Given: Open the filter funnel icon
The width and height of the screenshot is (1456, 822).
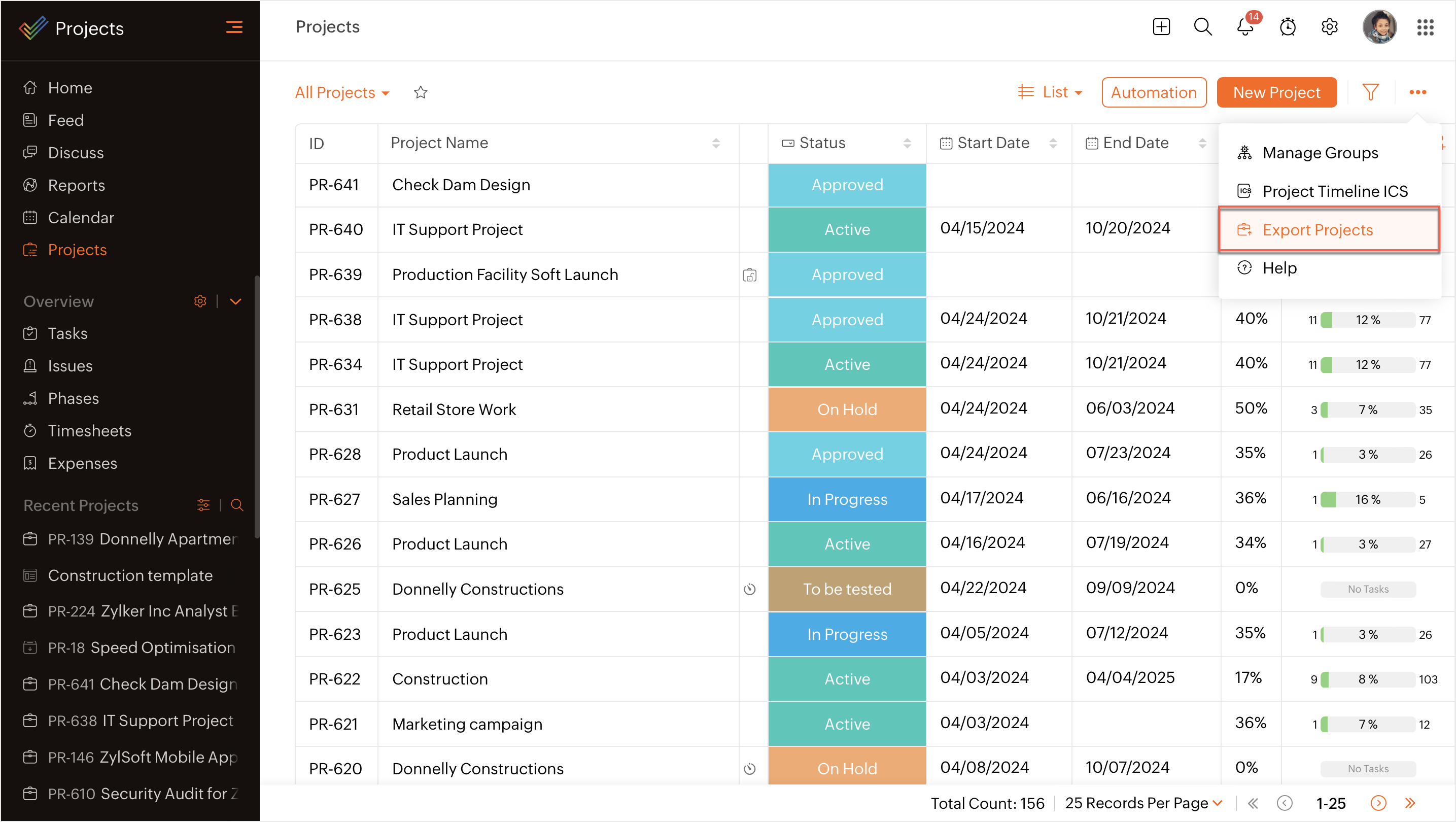Looking at the screenshot, I should click(1370, 92).
